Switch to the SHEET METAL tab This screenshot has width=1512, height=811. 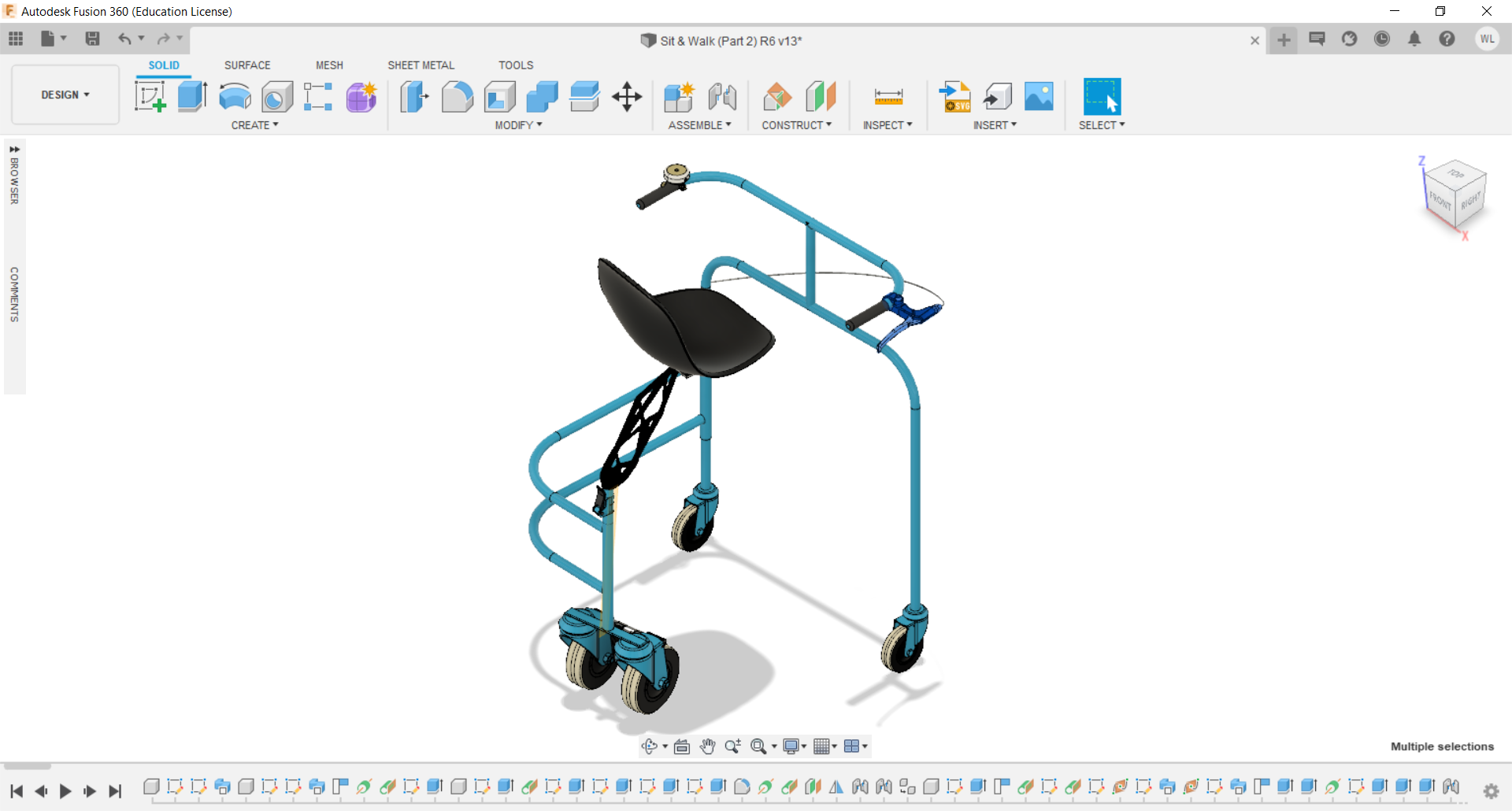click(421, 65)
